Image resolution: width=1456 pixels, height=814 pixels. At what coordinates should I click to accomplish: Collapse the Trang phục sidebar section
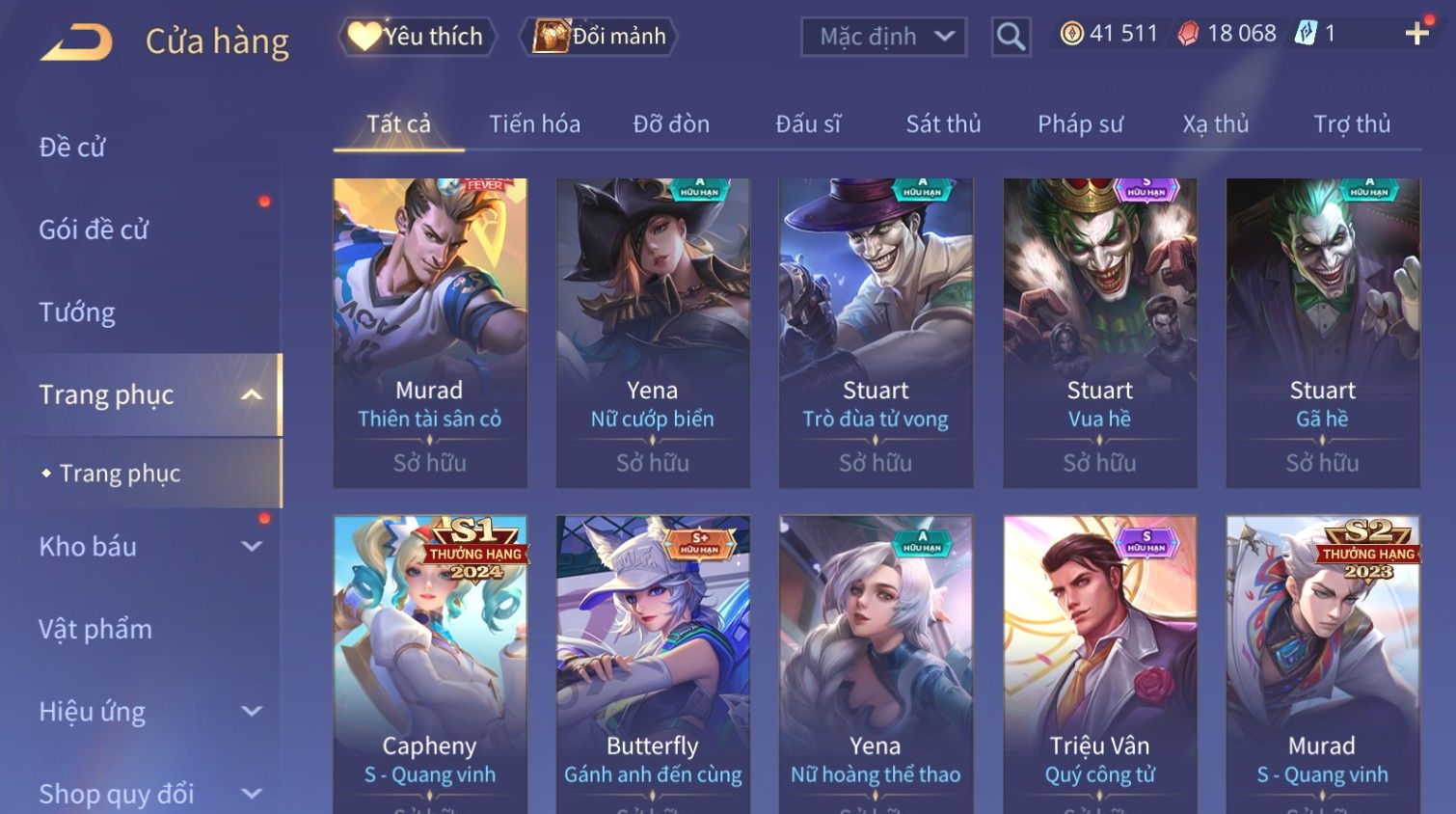[x=252, y=394]
